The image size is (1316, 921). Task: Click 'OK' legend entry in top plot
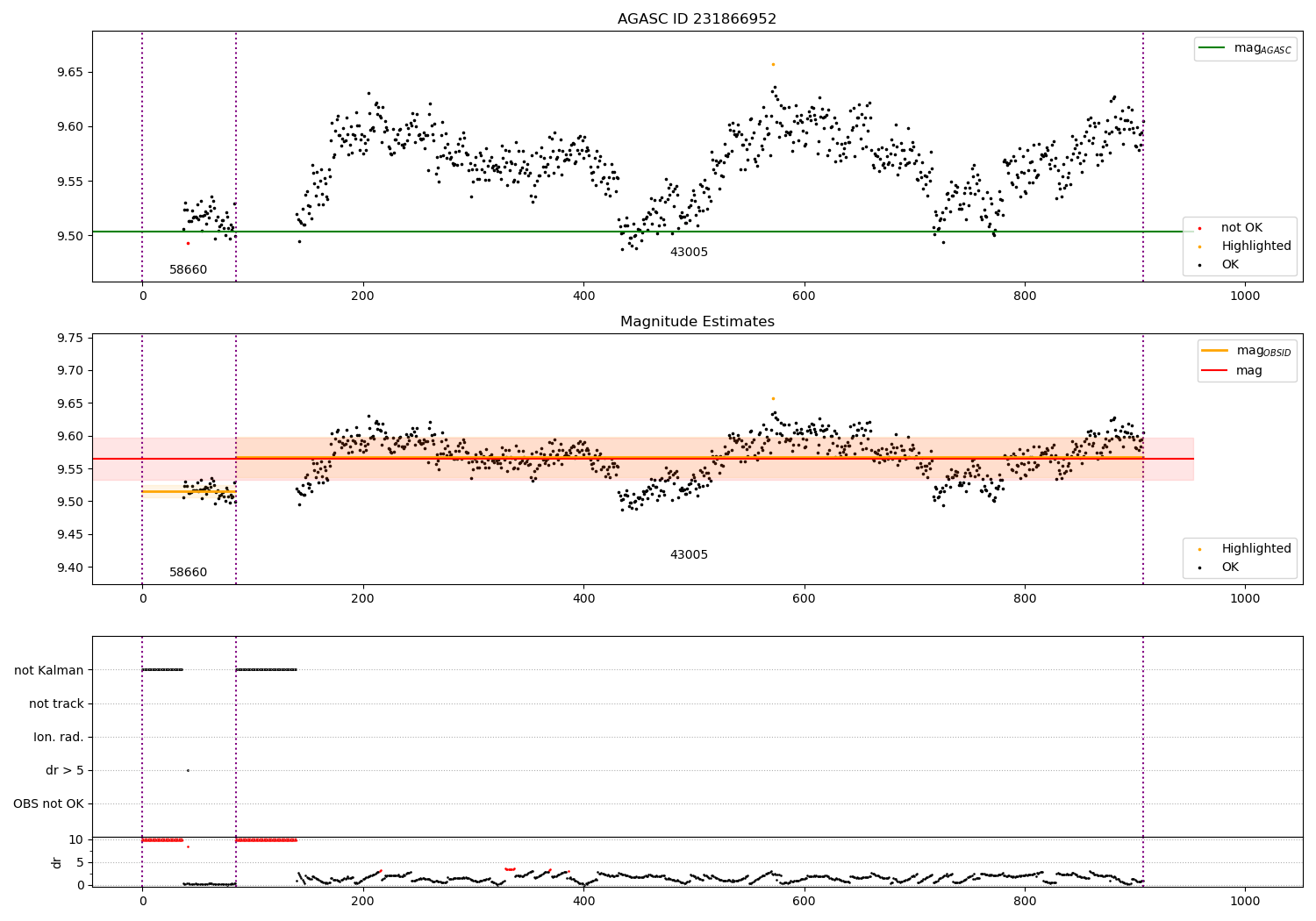(x=1219, y=265)
